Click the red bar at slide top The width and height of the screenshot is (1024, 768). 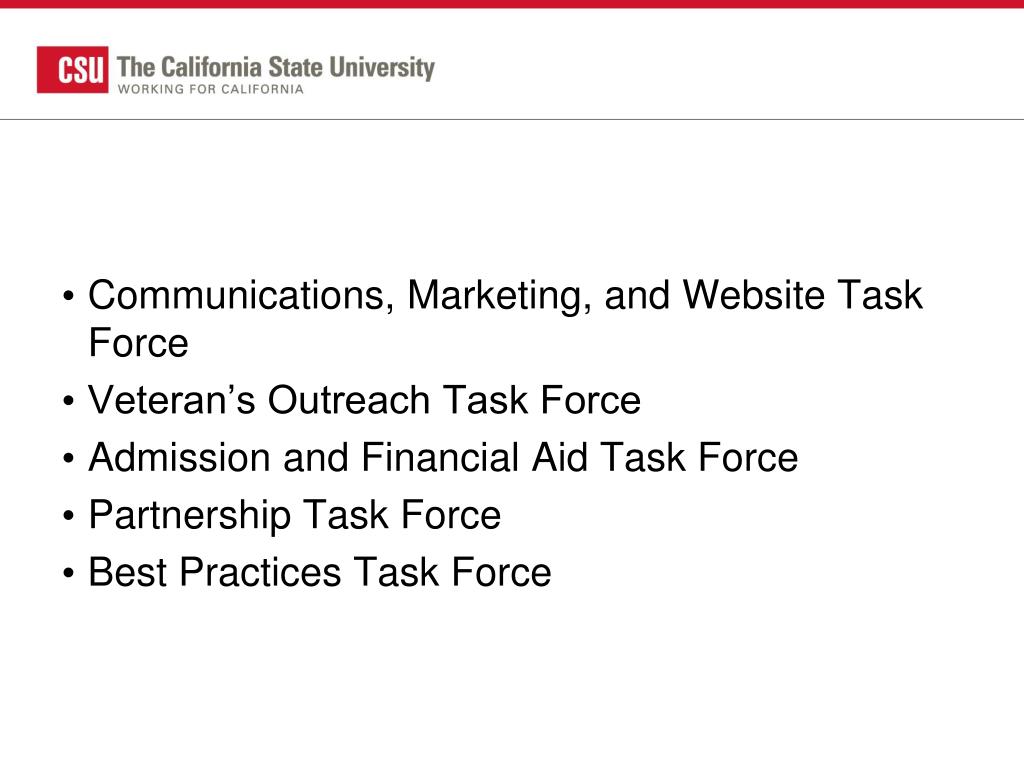pyautogui.click(x=512, y=4)
